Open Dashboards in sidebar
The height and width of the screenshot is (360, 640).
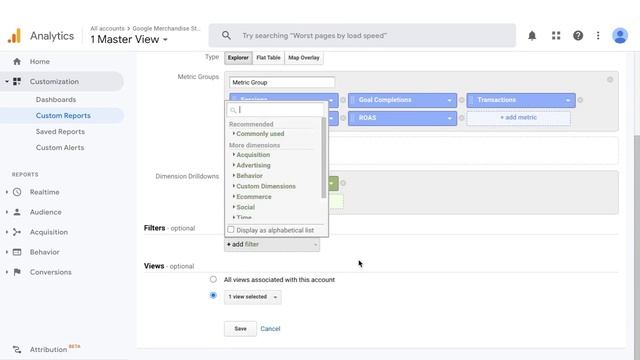56,100
